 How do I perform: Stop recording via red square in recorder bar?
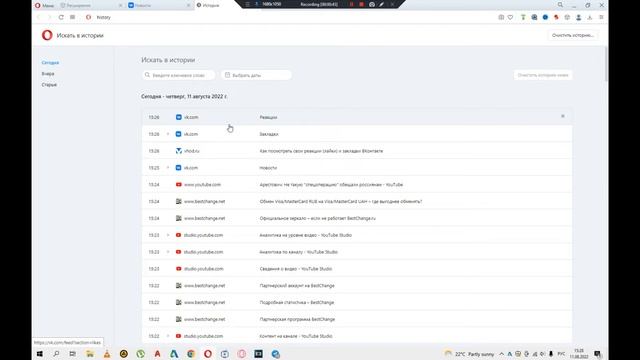pos(361,4)
